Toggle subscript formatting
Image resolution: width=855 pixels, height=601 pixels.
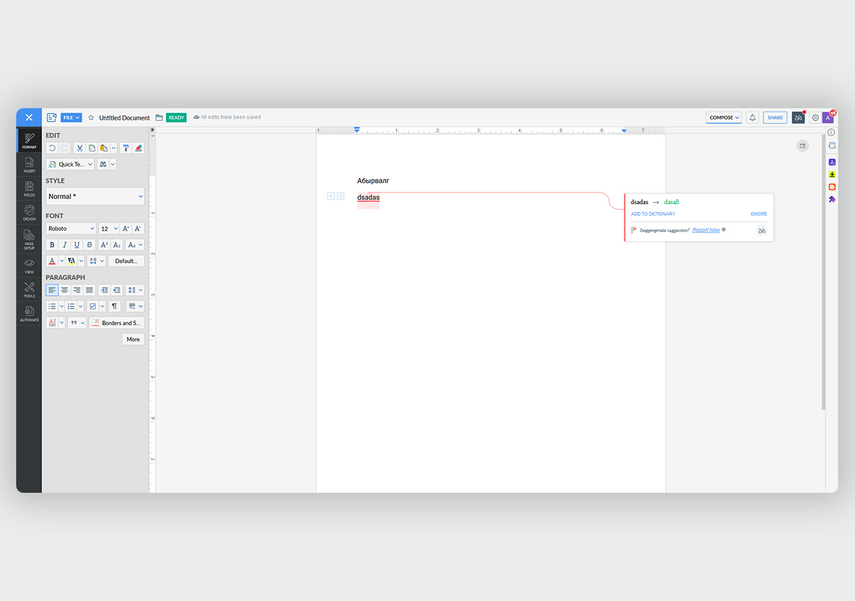(x=116, y=245)
